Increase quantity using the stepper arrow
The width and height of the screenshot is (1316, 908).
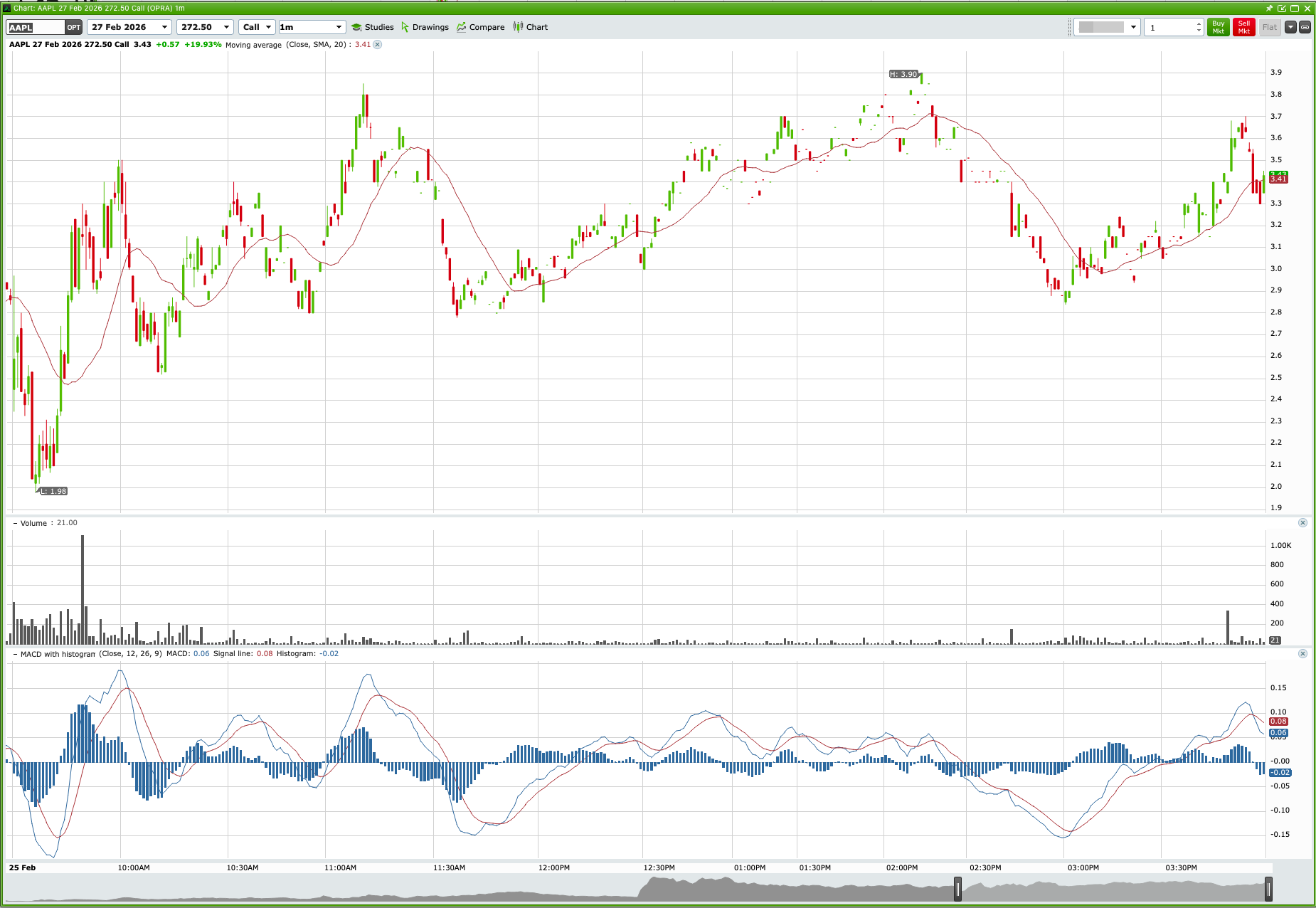1198,23
